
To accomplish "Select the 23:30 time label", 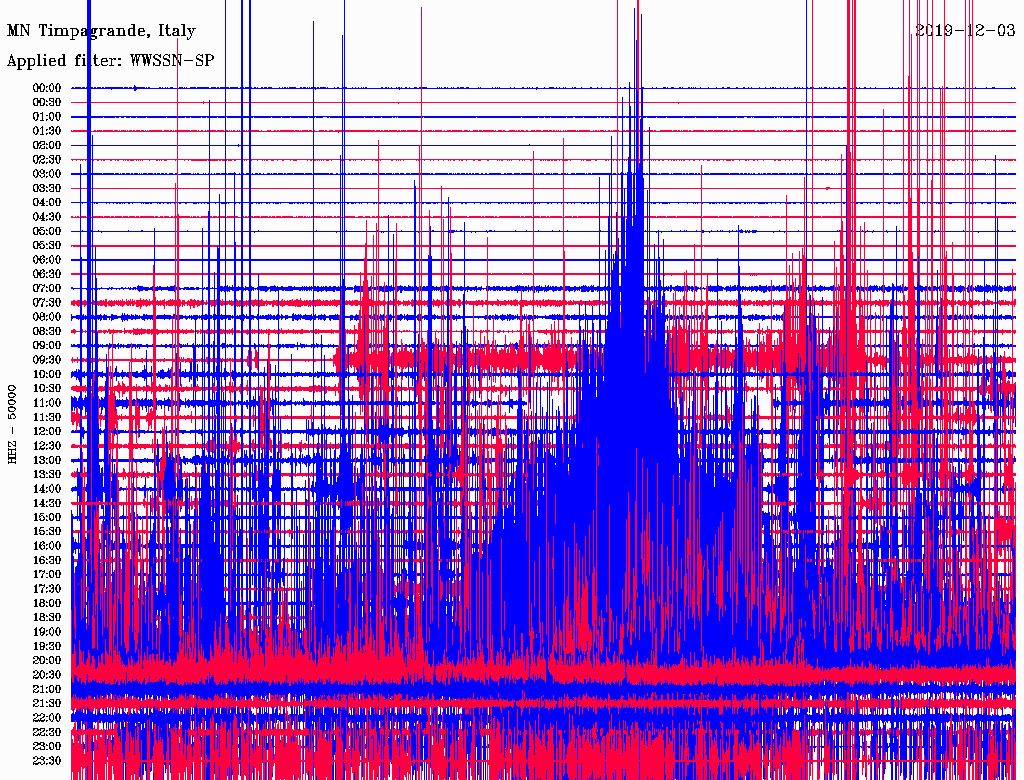I will [47, 760].
